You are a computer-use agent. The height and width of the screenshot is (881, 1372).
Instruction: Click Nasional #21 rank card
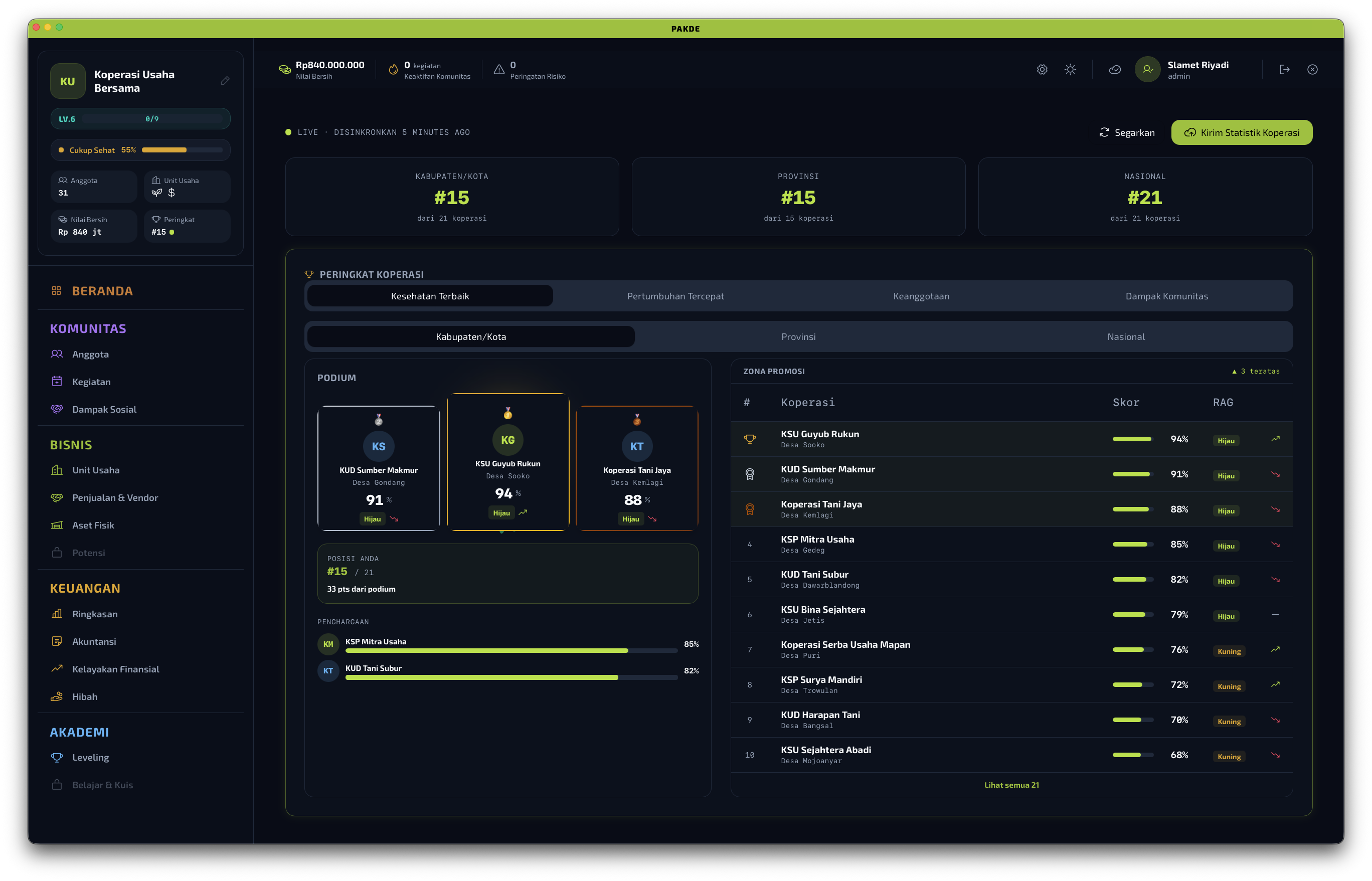tap(1145, 197)
